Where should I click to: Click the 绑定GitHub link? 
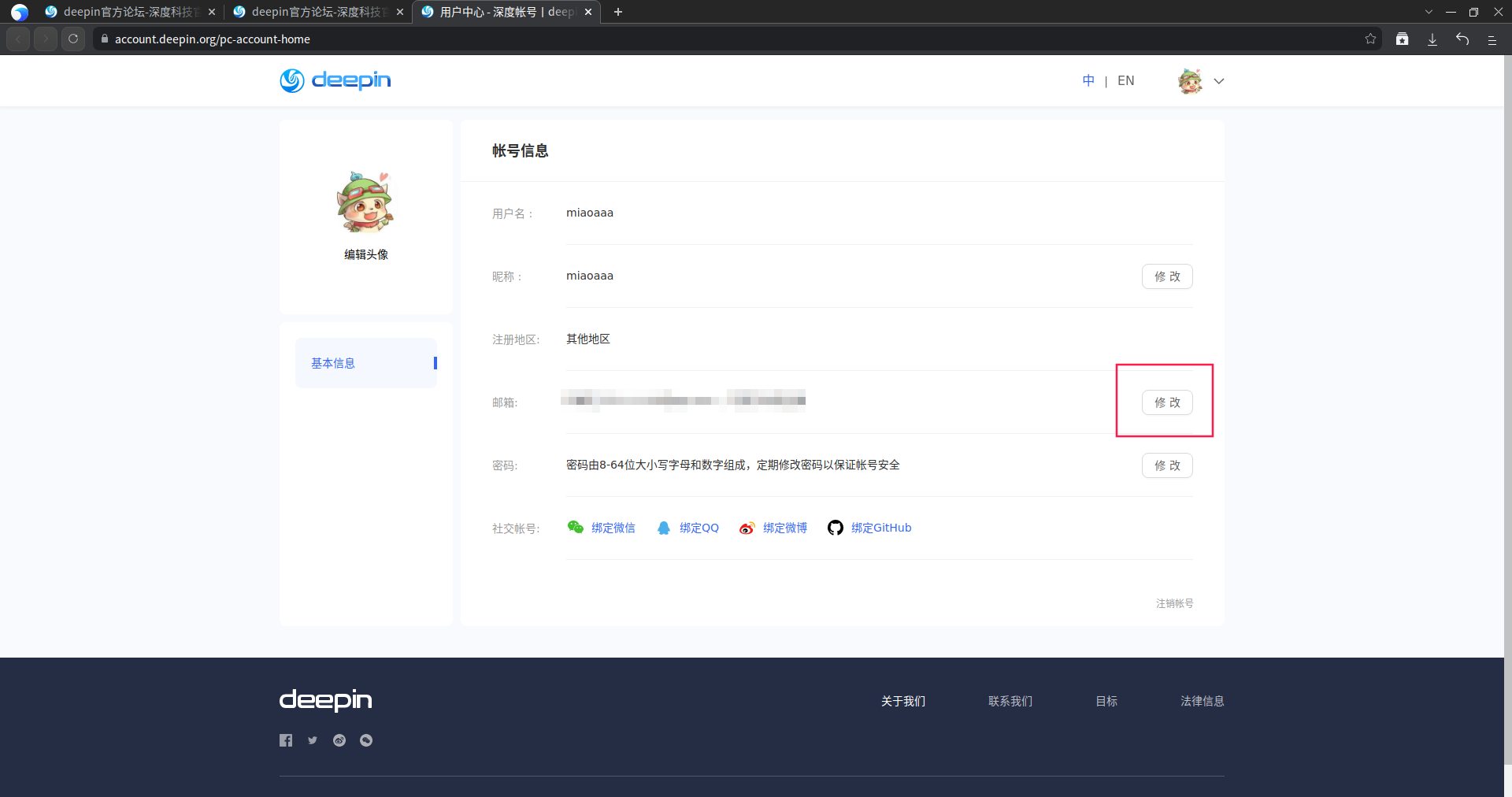881,528
